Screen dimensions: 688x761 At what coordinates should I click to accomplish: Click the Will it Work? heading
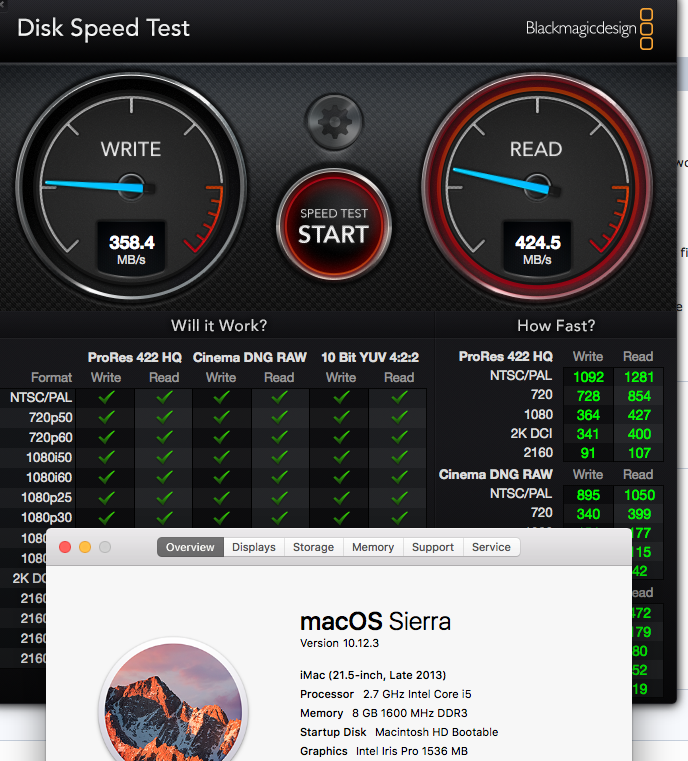pos(219,325)
